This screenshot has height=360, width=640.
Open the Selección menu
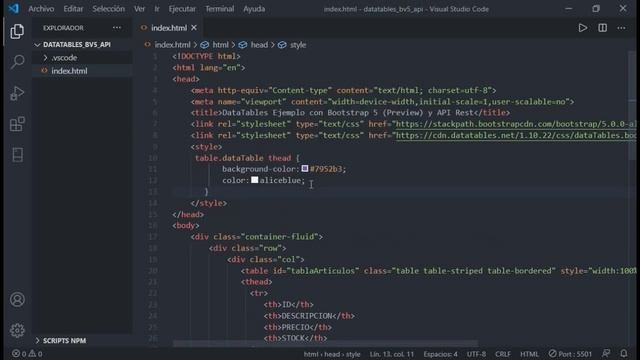tap(109, 9)
